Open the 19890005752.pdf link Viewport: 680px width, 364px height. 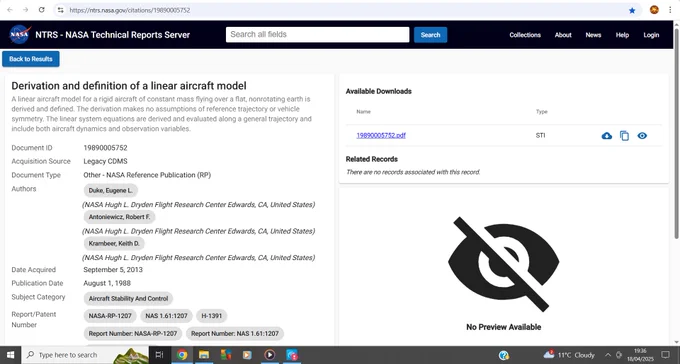pos(381,135)
